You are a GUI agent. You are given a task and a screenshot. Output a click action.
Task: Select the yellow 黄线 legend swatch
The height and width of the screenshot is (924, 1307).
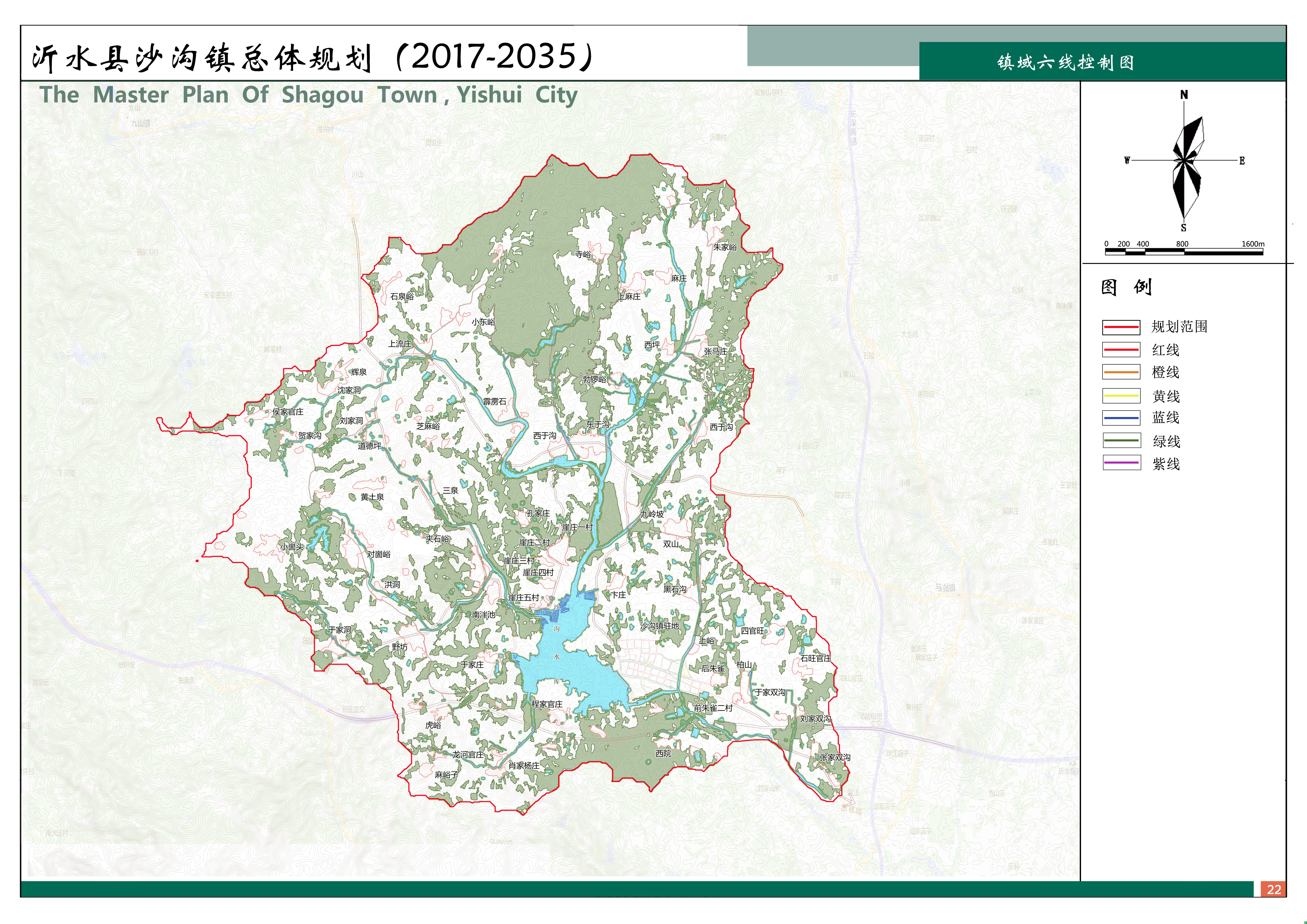(1121, 396)
